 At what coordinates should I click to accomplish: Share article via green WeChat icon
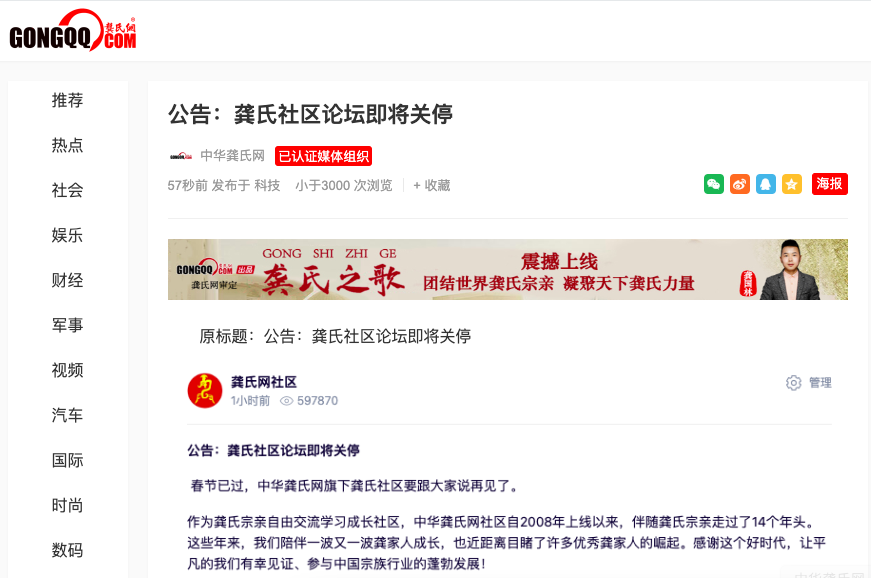pyautogui.click(x=714, y=184)
